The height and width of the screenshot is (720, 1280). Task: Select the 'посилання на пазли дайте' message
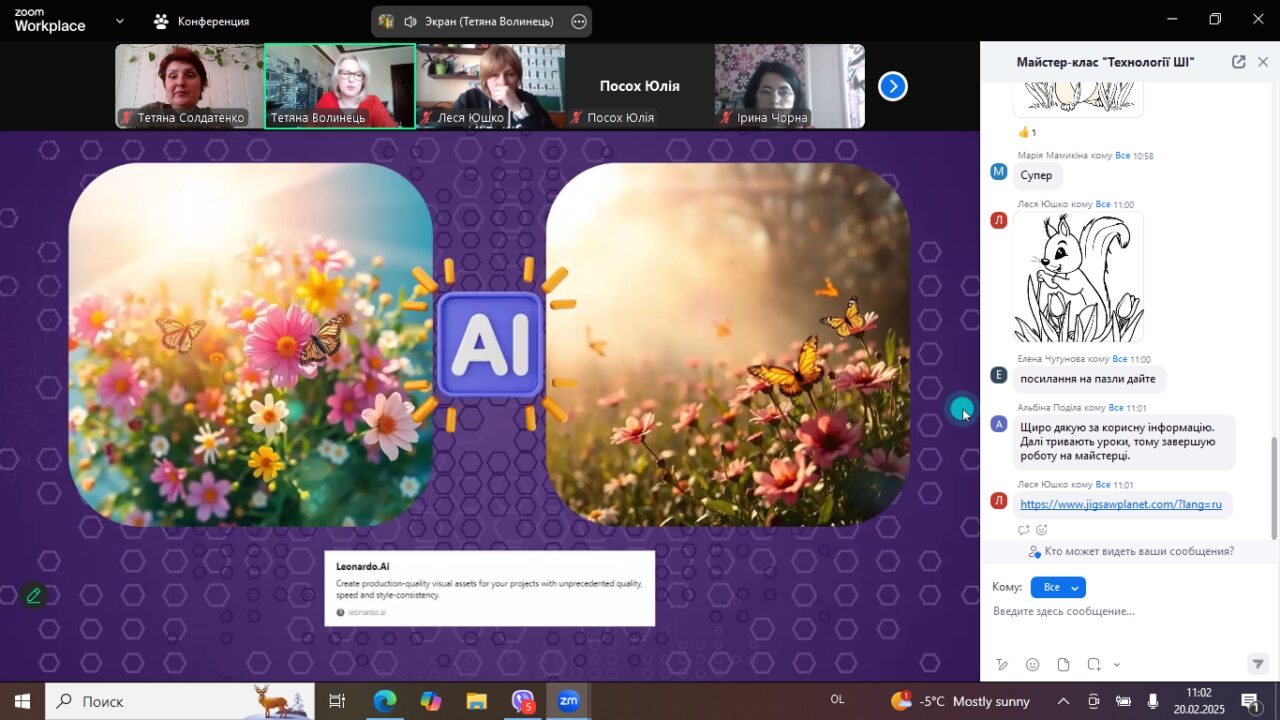(1088, 379)
